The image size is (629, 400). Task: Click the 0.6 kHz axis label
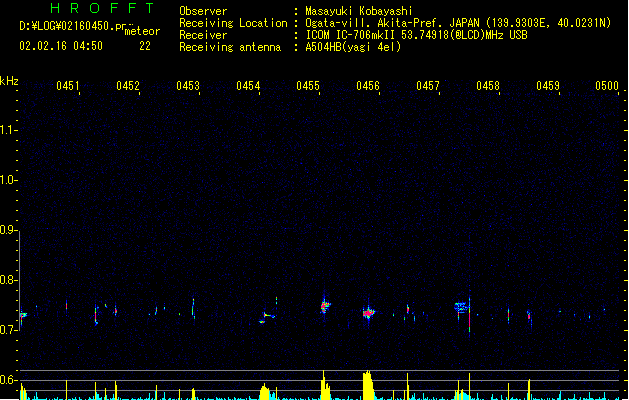click(x=8, y=380)
